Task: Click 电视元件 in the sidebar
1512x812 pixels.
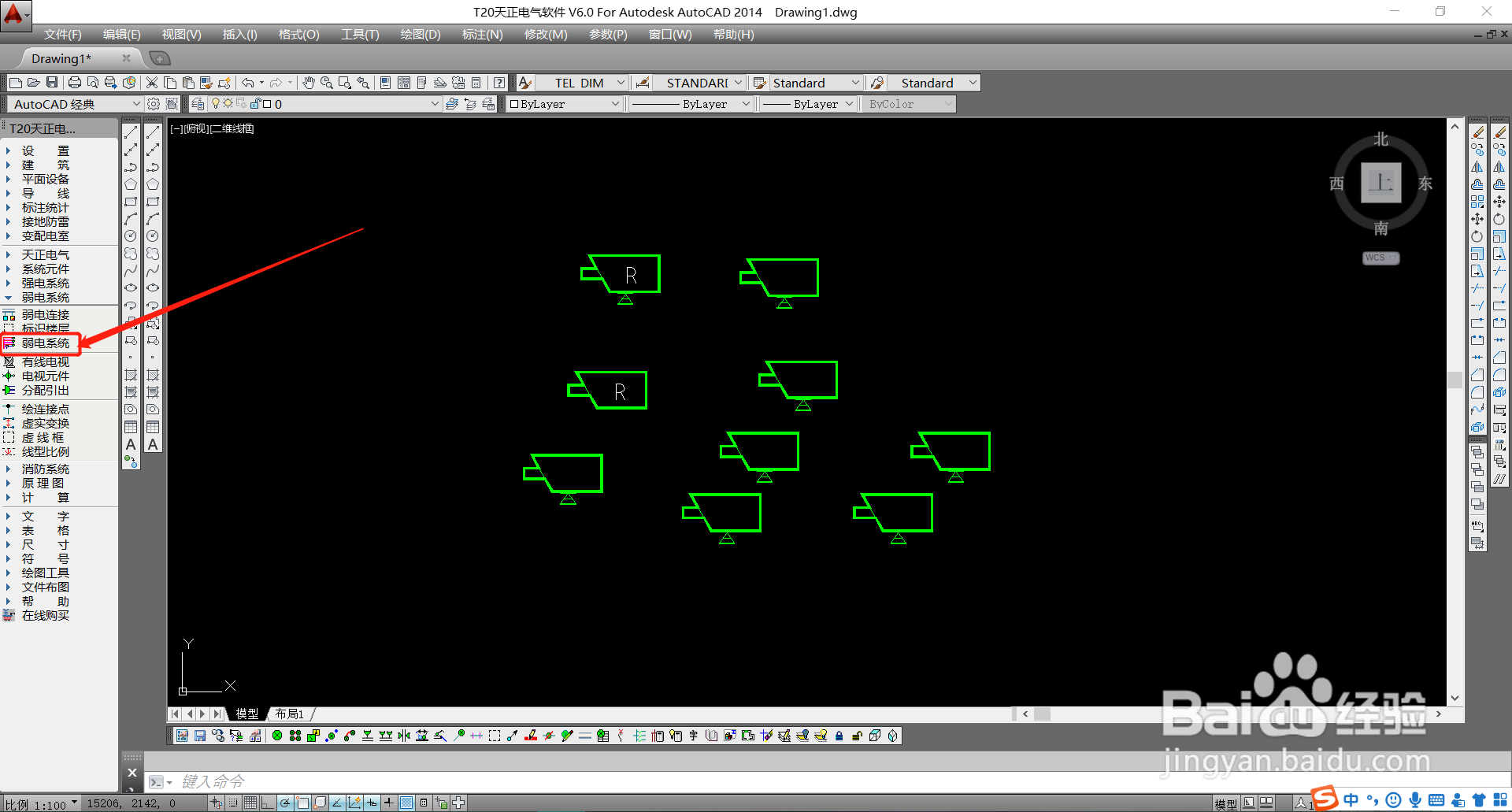Action: click(46, 376)
